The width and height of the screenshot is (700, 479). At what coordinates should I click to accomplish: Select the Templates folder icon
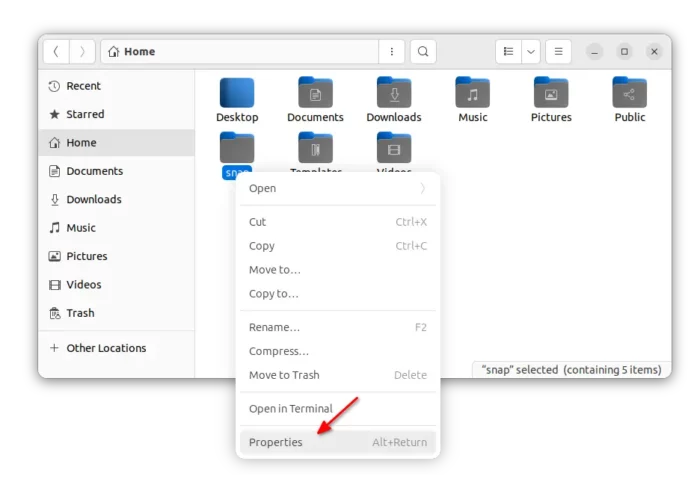(316, 148)
